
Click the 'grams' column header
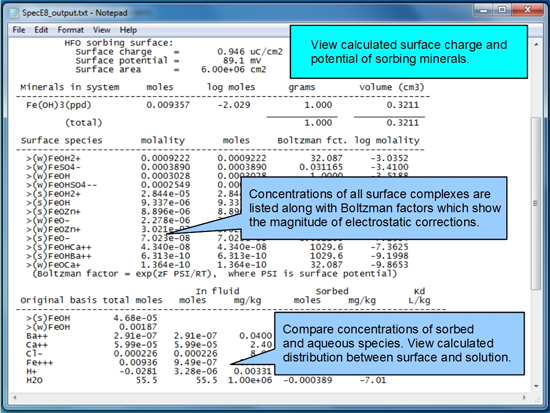302,87
